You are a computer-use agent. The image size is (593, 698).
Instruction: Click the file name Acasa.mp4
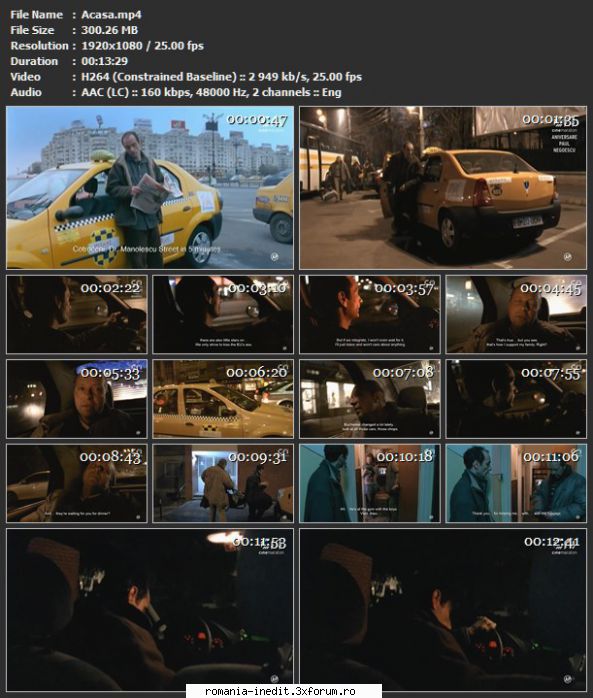point(111,15)
